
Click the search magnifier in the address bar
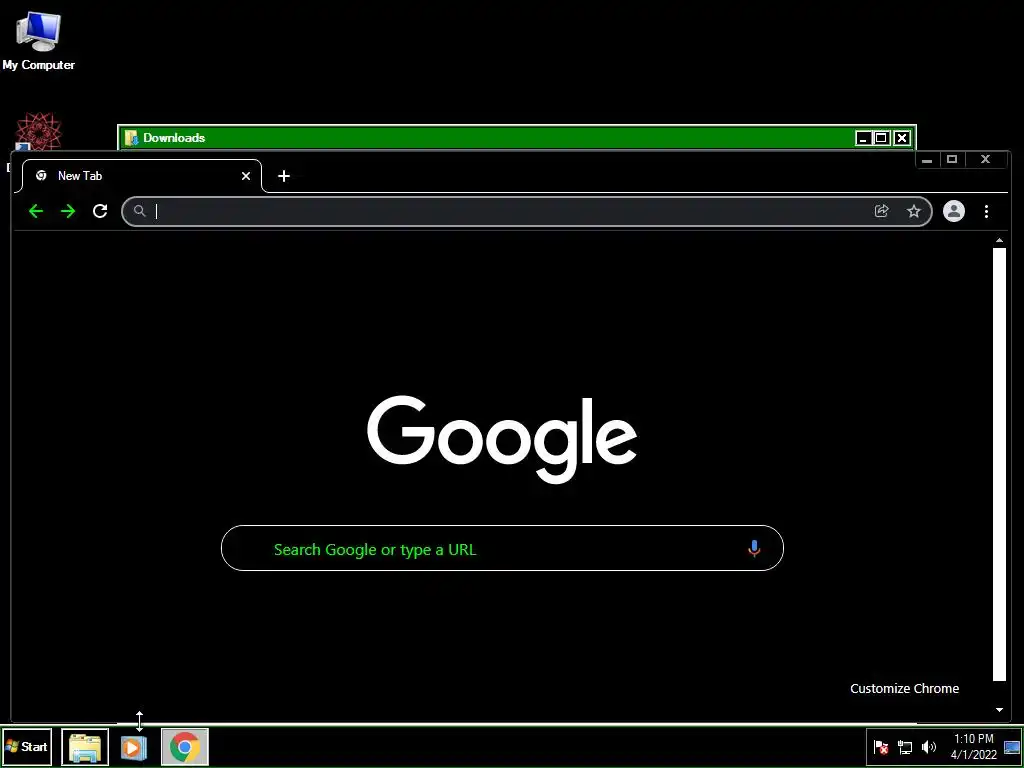click(139, 211)
